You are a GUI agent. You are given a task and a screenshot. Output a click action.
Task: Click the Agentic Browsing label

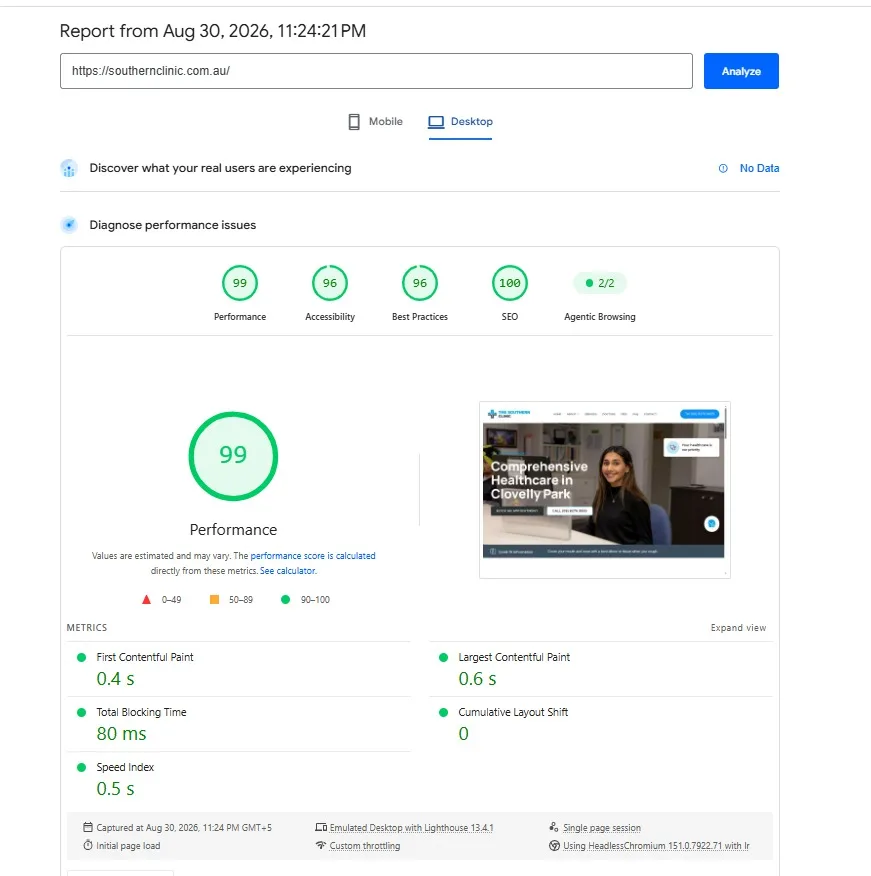coord(599,317)
